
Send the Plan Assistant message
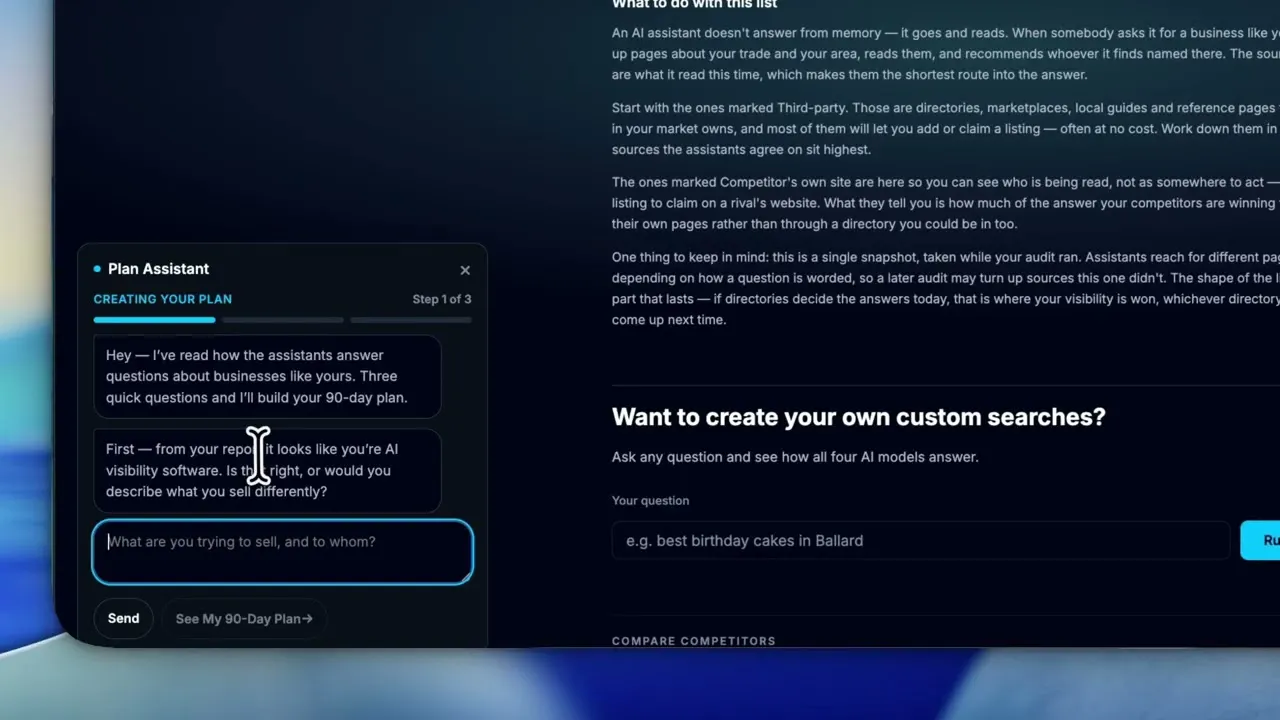pos(124,618)
